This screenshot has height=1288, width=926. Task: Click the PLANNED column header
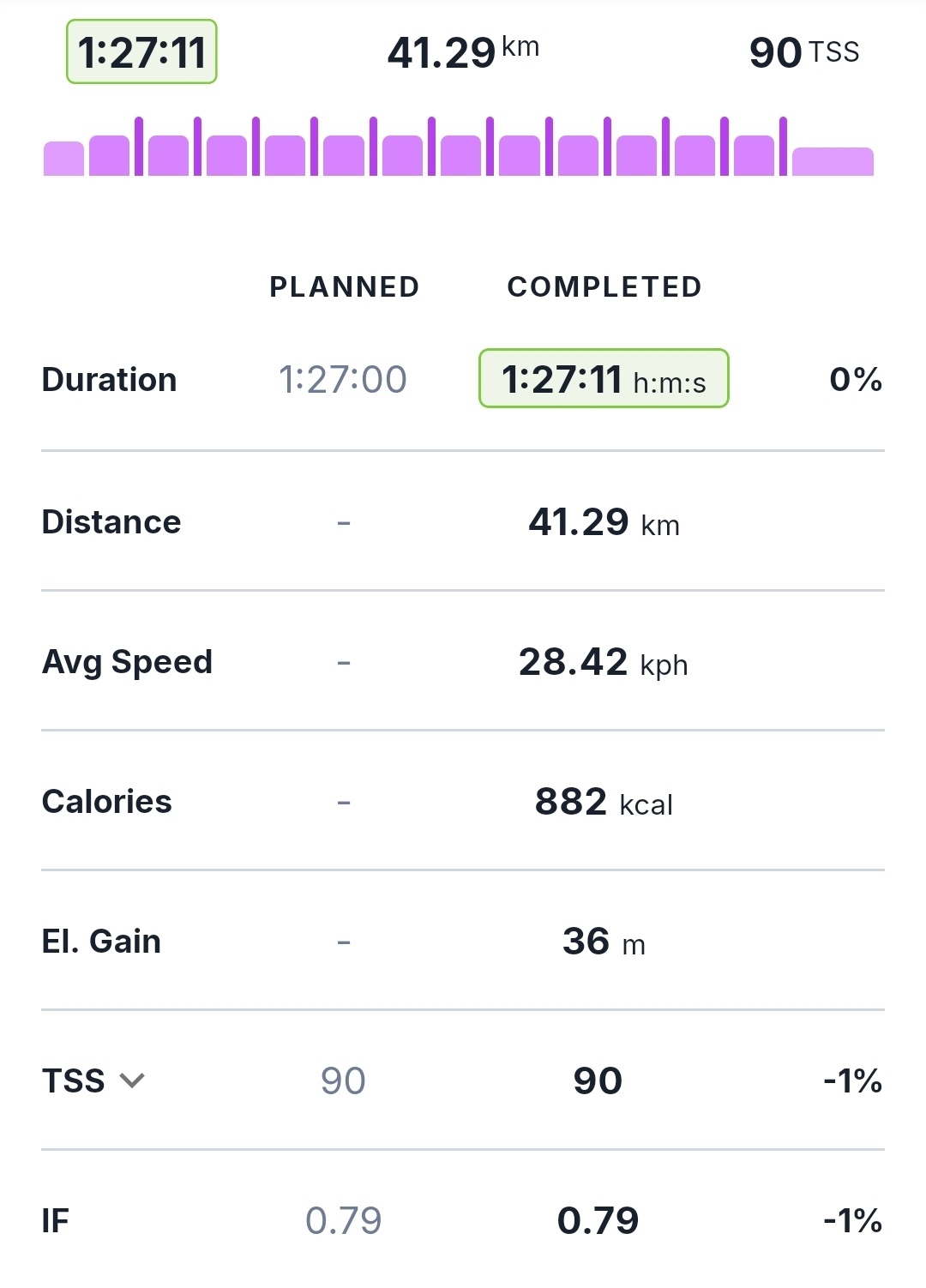(345, 286)
